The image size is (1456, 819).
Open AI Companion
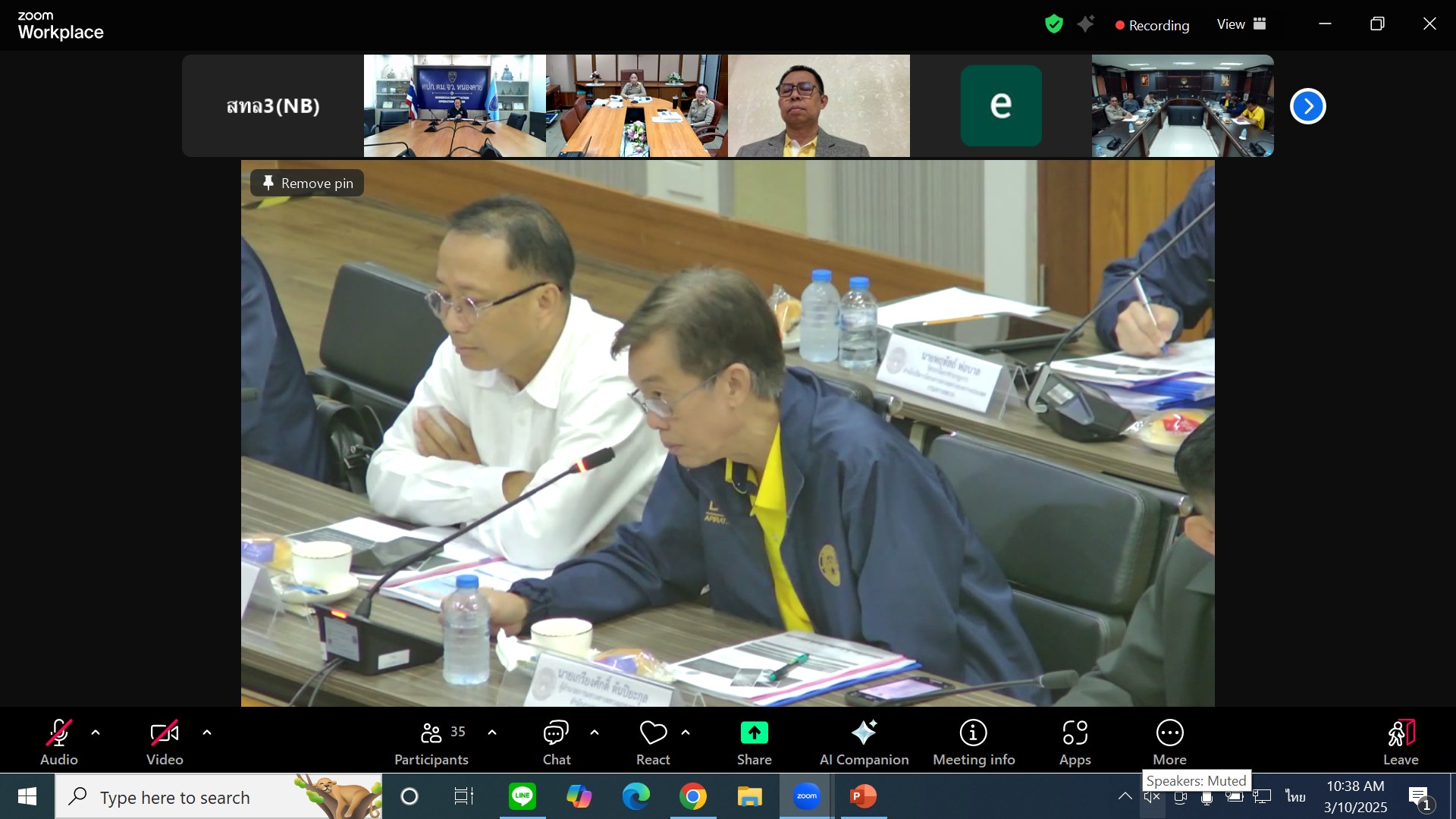coord(864,742)
